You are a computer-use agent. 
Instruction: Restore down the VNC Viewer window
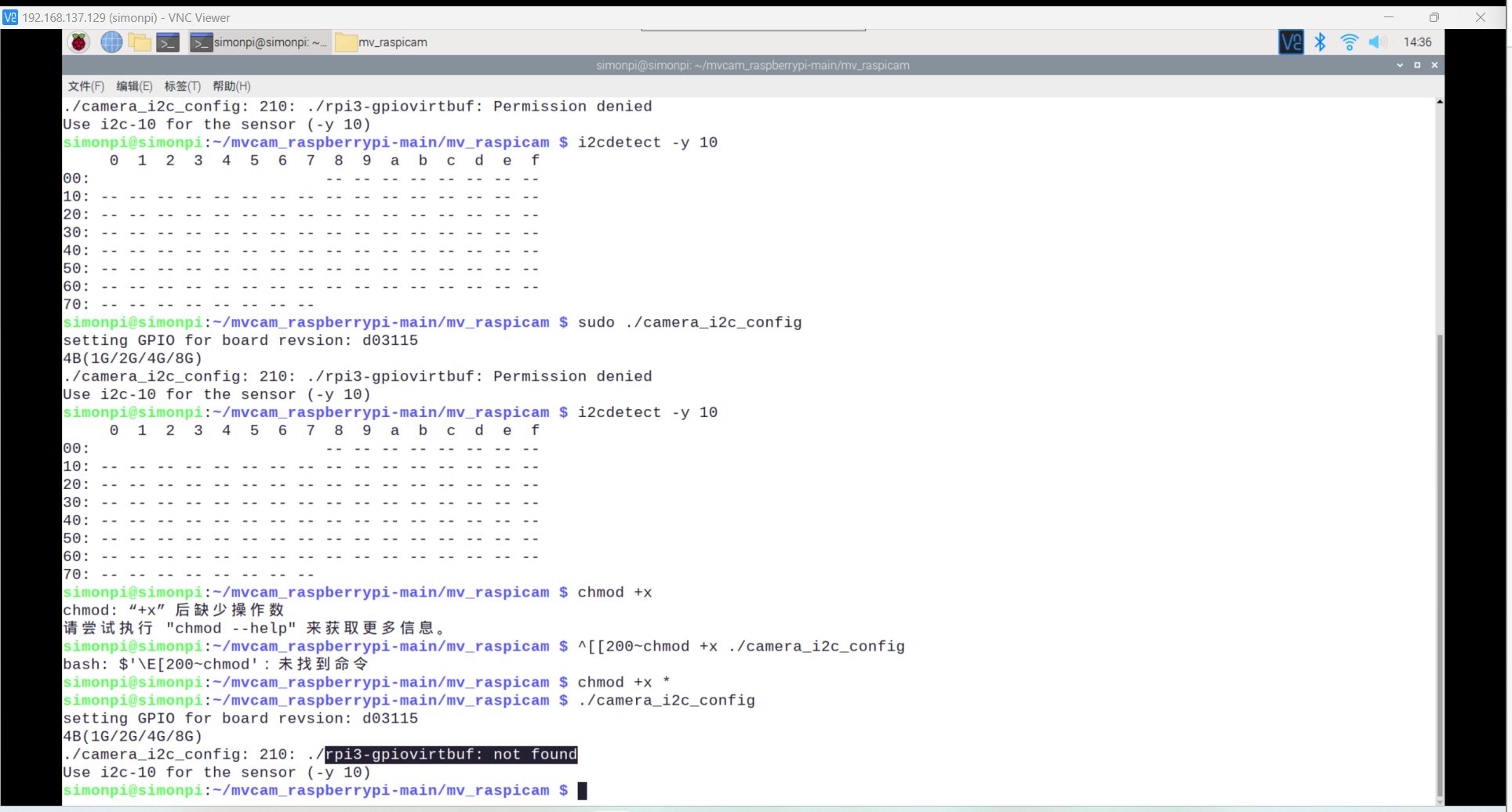(1434, 17)
